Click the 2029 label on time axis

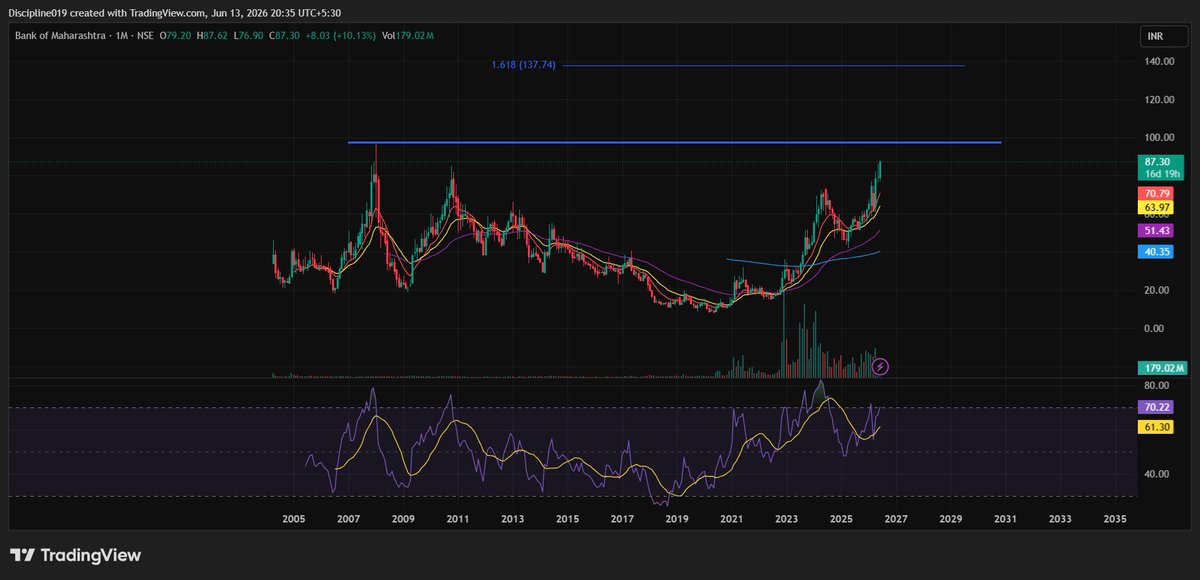click(x=951, y=519)
